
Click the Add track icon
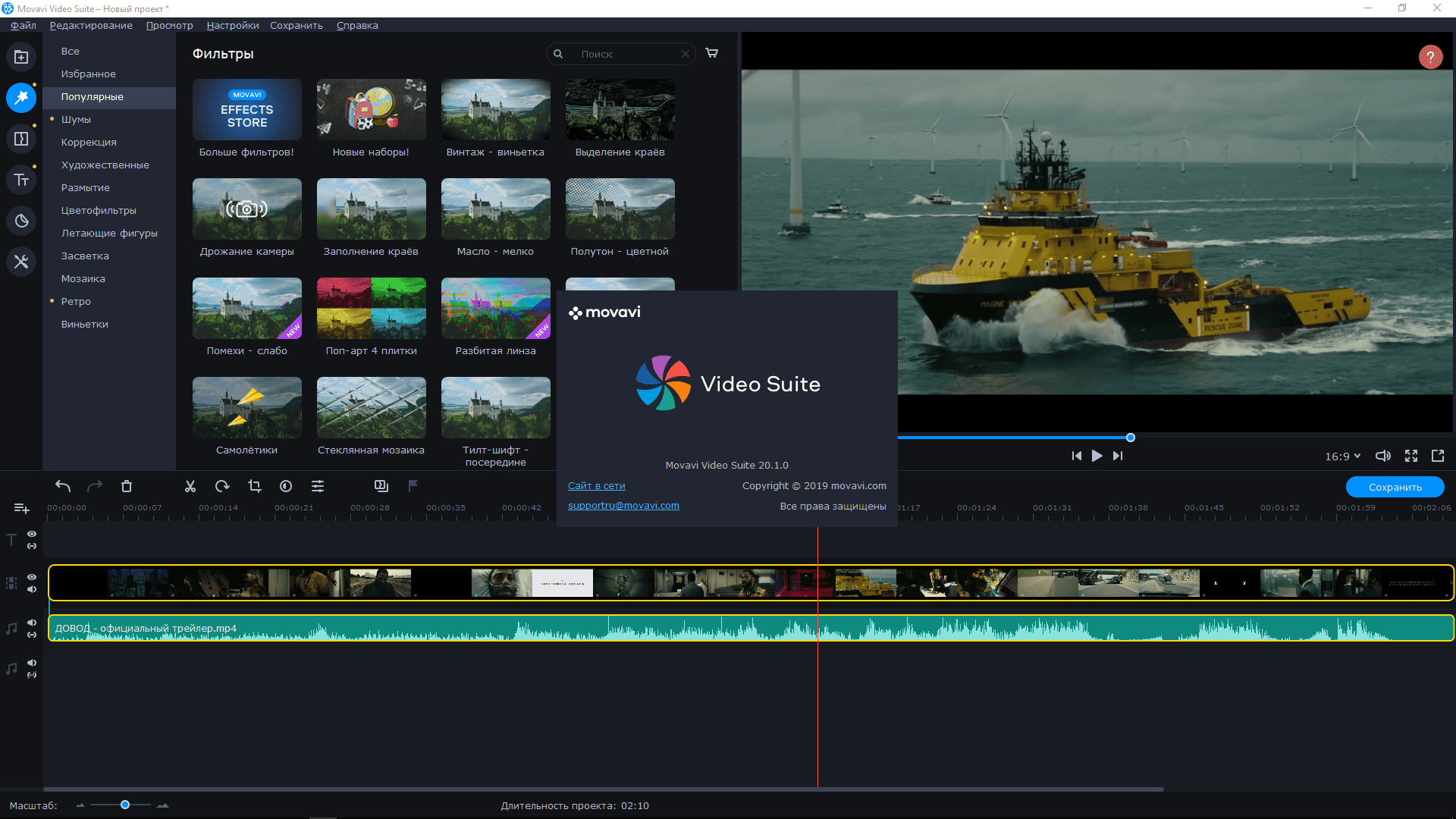coord(21,508)
